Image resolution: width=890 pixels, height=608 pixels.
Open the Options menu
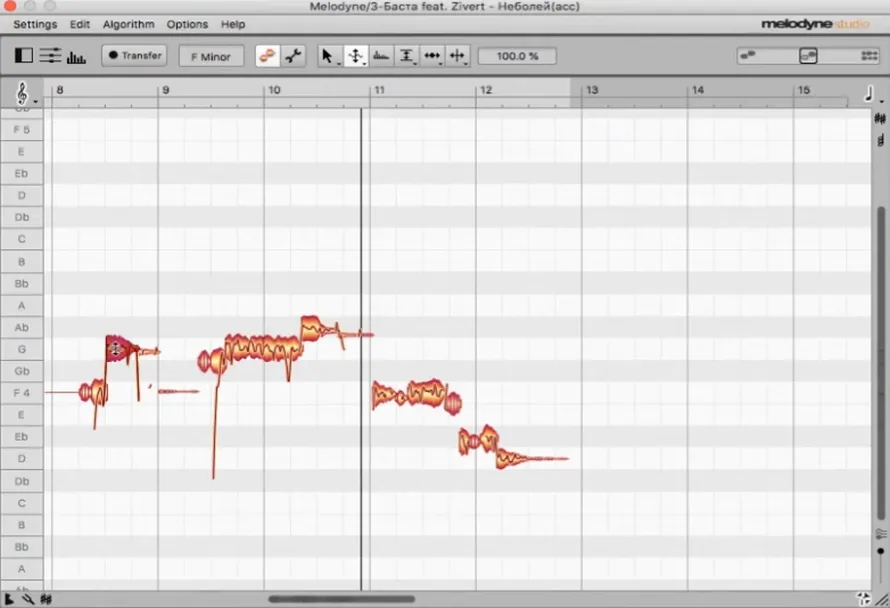click(x=187, y=24)
